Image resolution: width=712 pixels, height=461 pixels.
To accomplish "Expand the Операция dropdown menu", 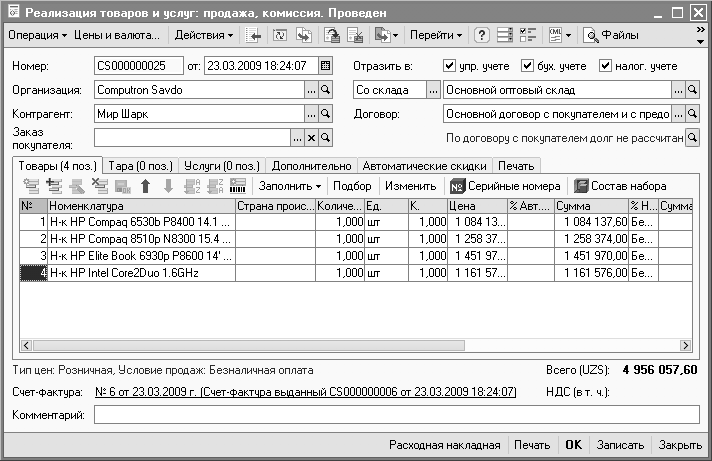I will [x=37, y=36].
